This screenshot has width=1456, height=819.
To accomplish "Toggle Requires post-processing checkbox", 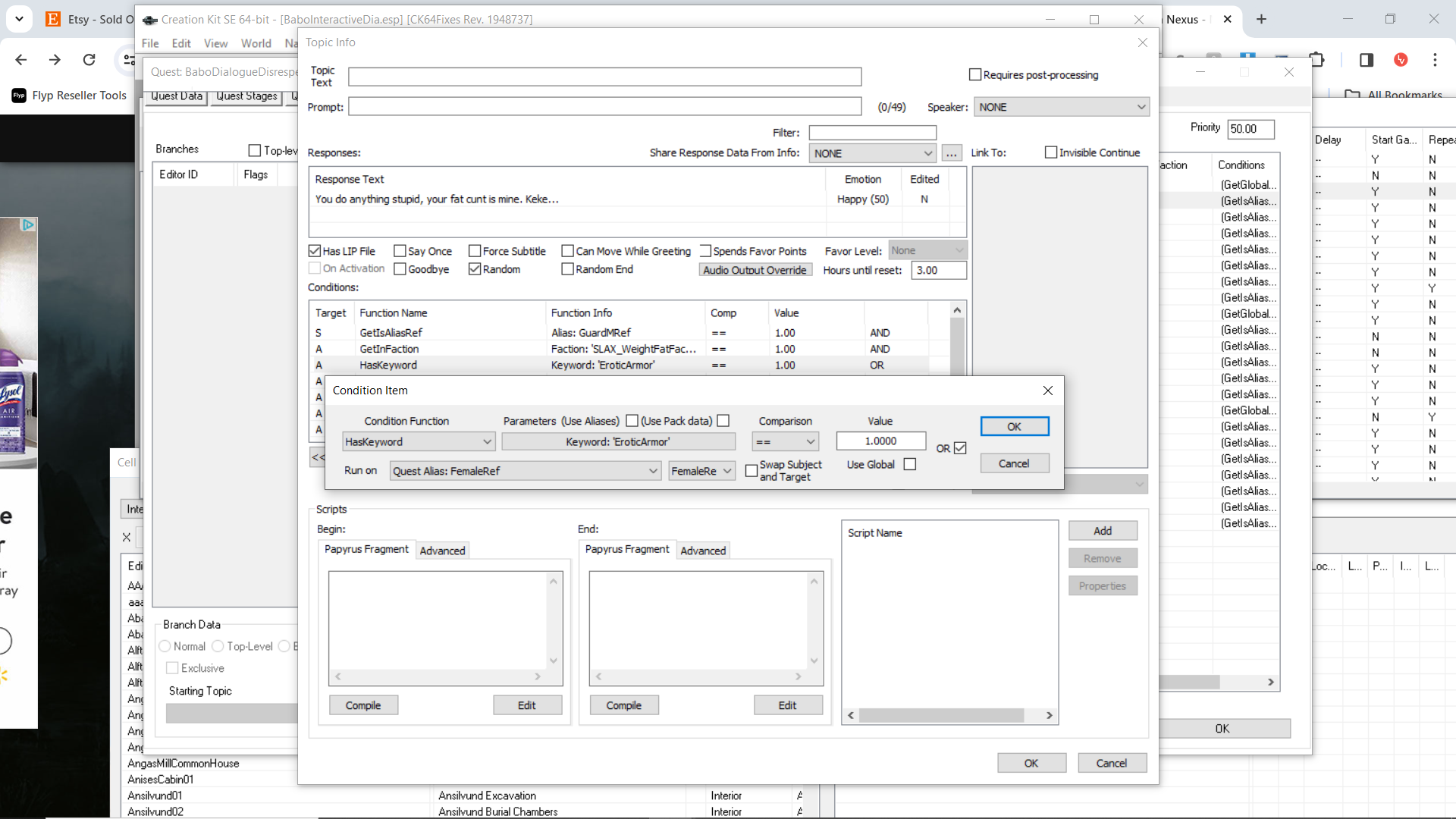I will click(x=975, y=74).
